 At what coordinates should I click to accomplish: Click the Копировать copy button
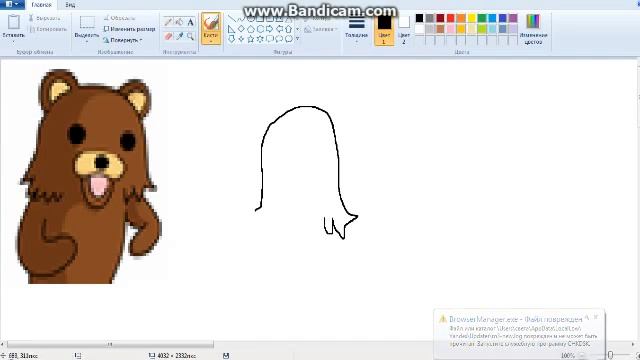pos(48,29)
